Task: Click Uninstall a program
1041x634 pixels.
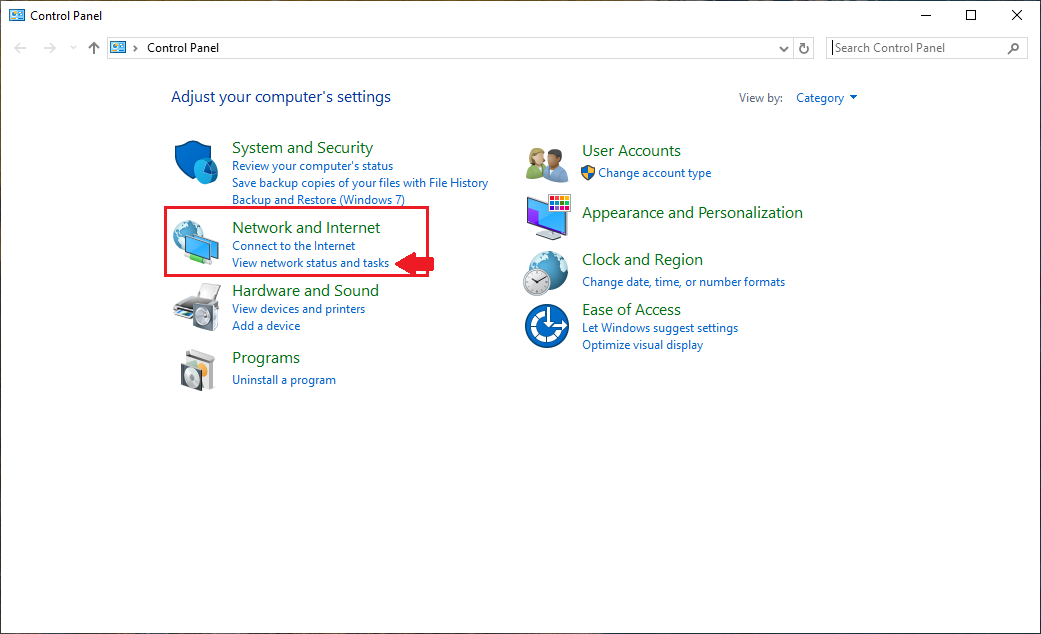Action: click(283, 380)
